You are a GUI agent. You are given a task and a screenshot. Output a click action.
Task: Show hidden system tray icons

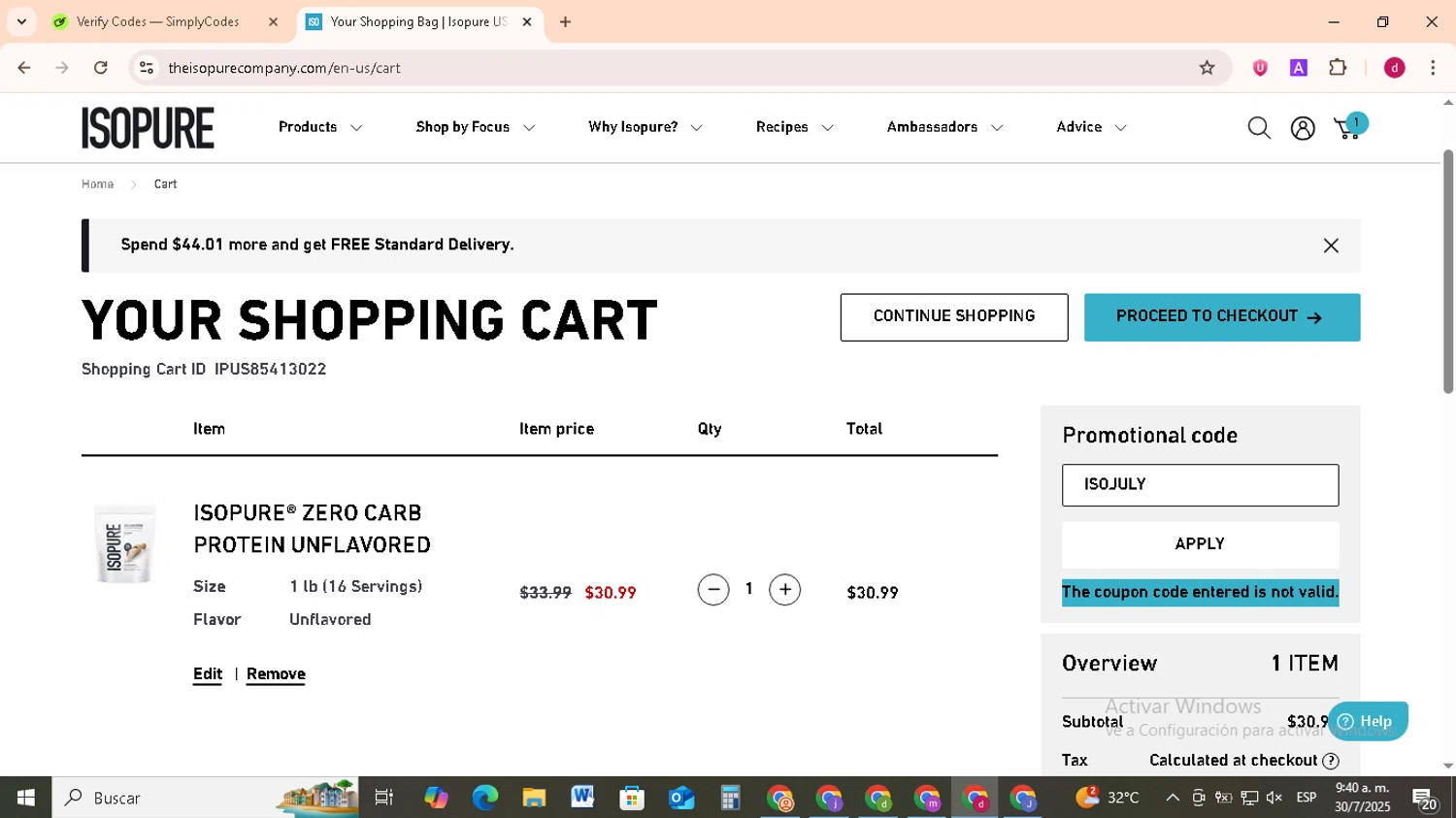point(1173,798)
